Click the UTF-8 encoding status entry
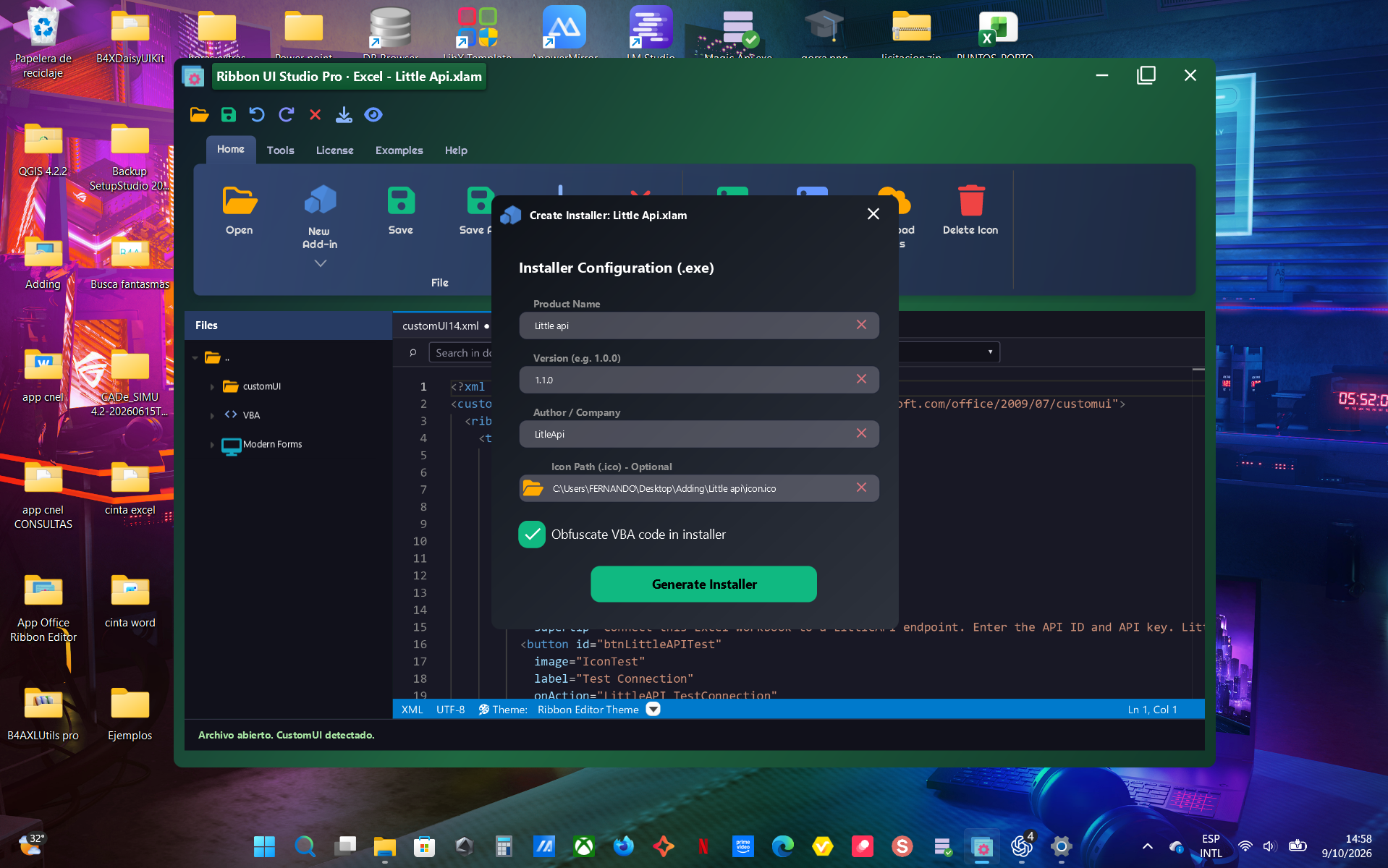The image size is (1388, 868). click(x=450, y=710)
